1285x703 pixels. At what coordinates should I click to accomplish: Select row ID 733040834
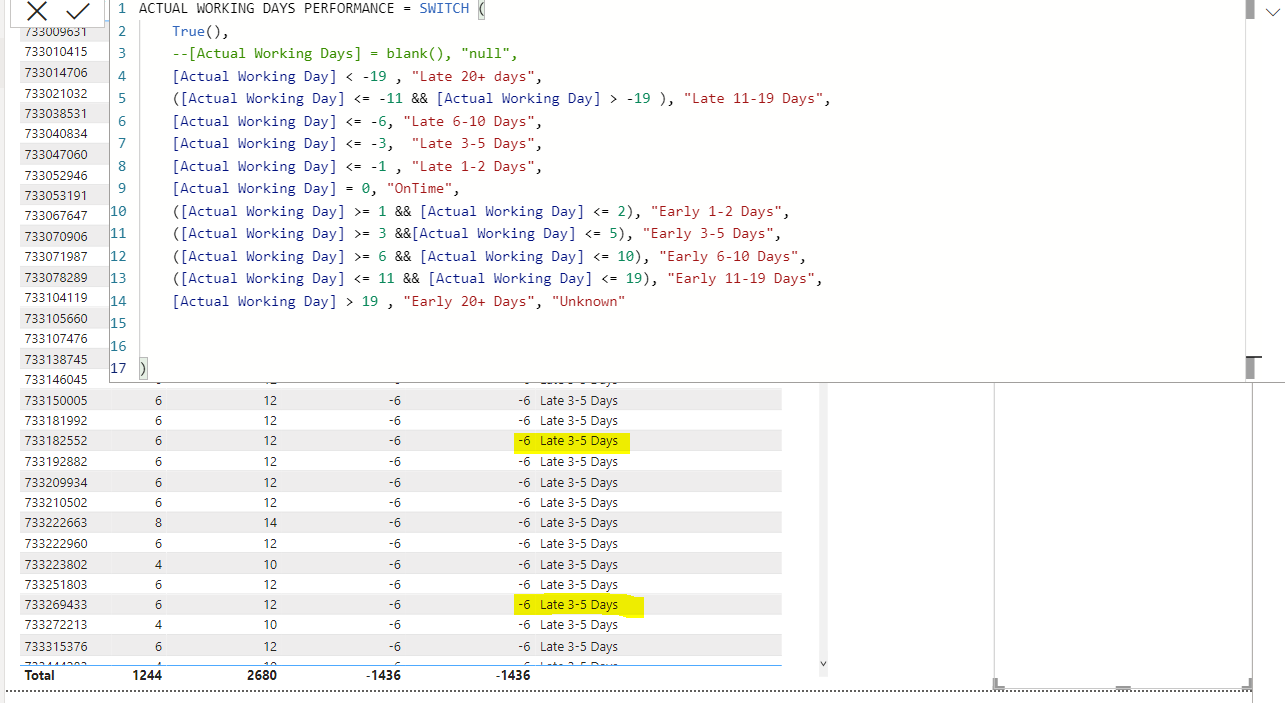tap(56, 134)
